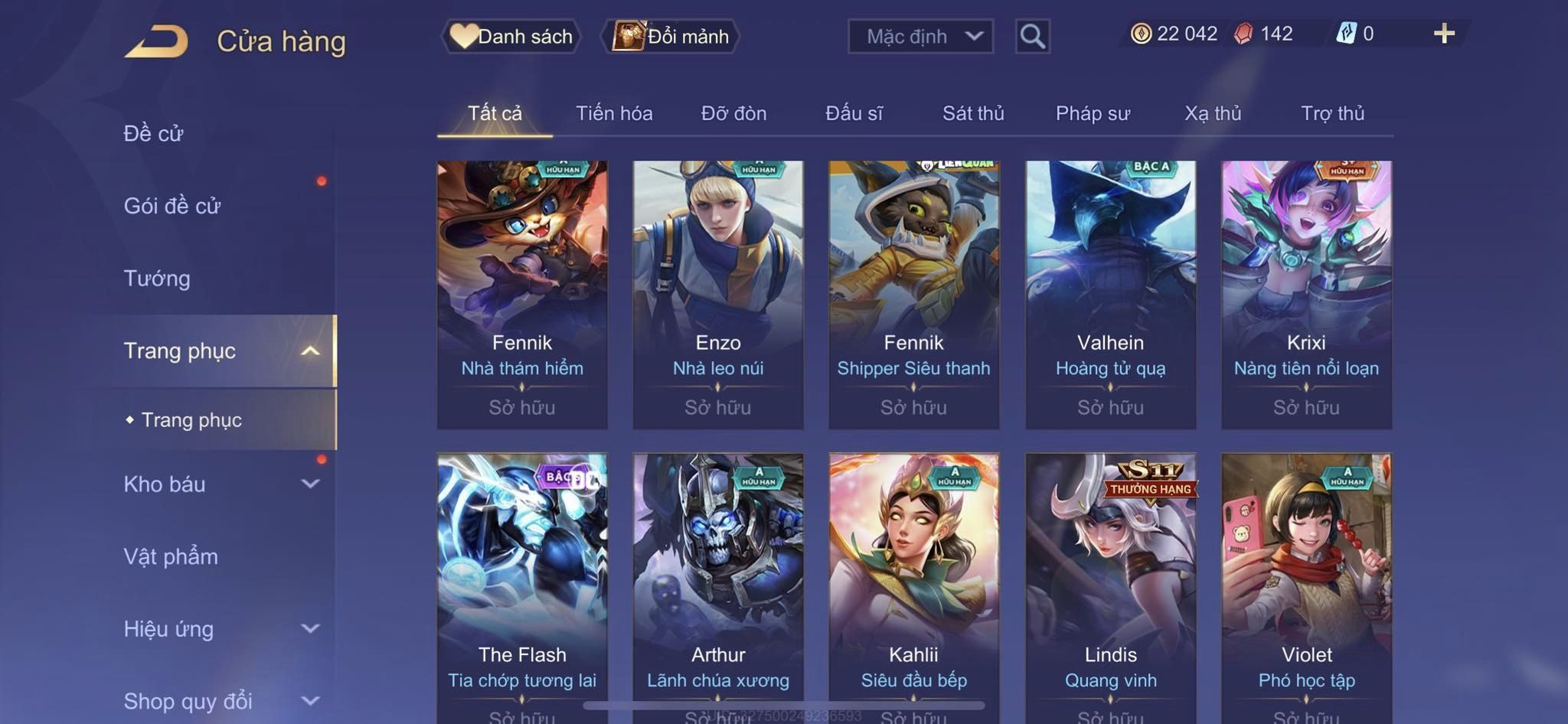The height and width of the screenshot is (724, 1568).
Task: Tap the plus icon to add currency
Action: [x=1444, y=34]
